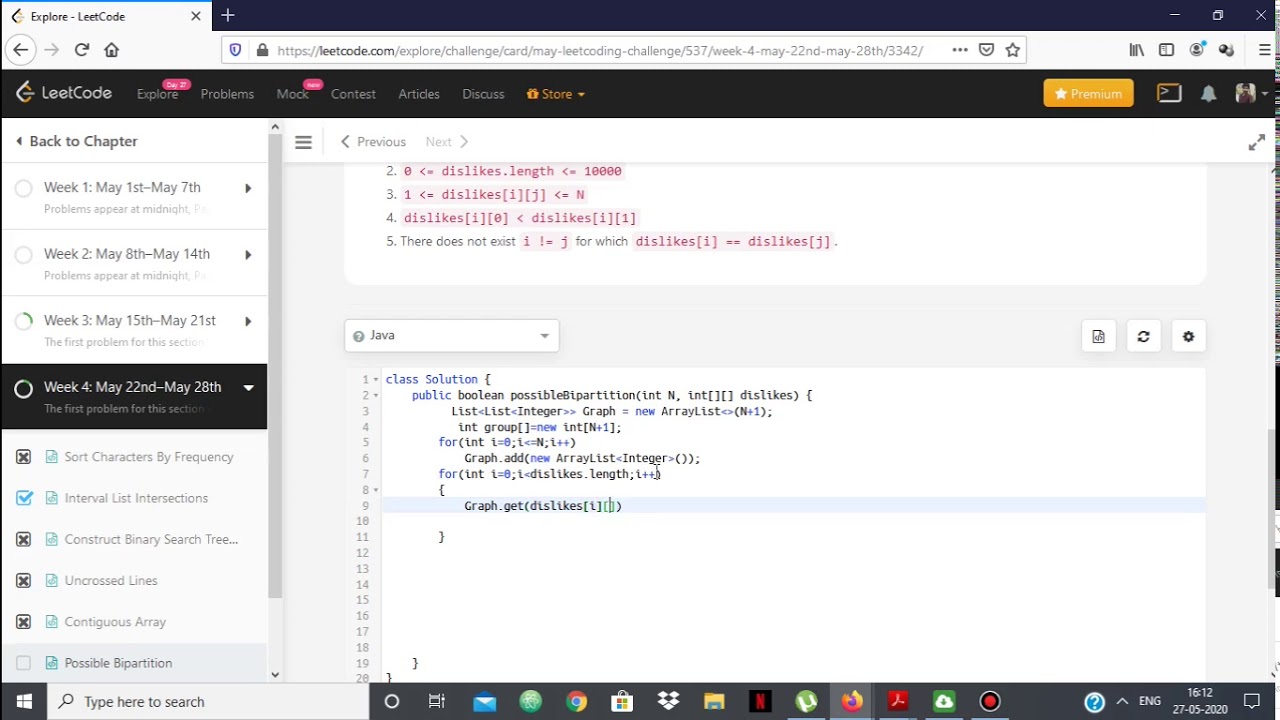Toggle Possible Bipartition checkbox
Image resolution: width=1280 pixels, height=720 pixels.
pyautogui.click(x=24, y=663)
